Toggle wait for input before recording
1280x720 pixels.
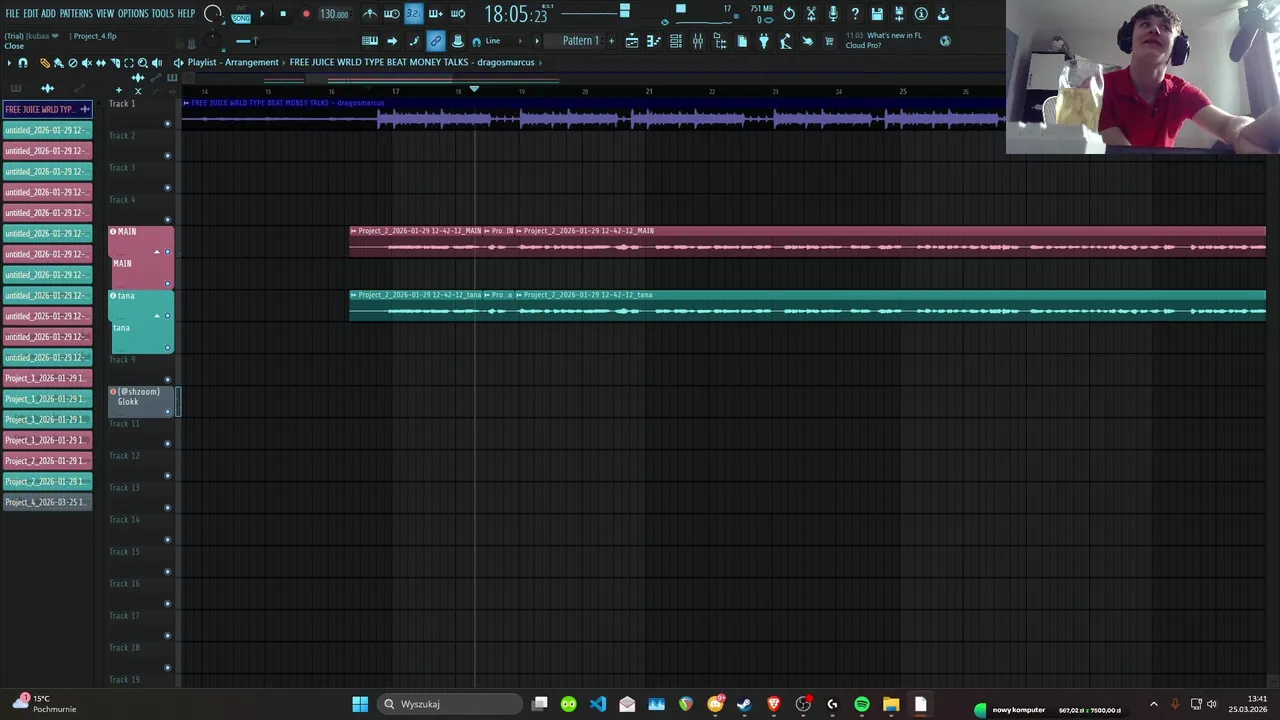[x=392, y=14]
